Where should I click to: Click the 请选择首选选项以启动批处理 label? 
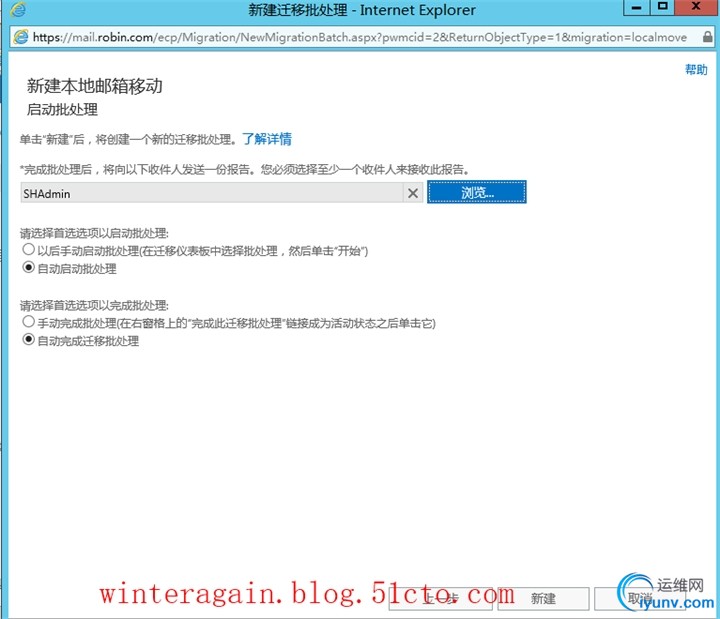[x=94, y=233]
